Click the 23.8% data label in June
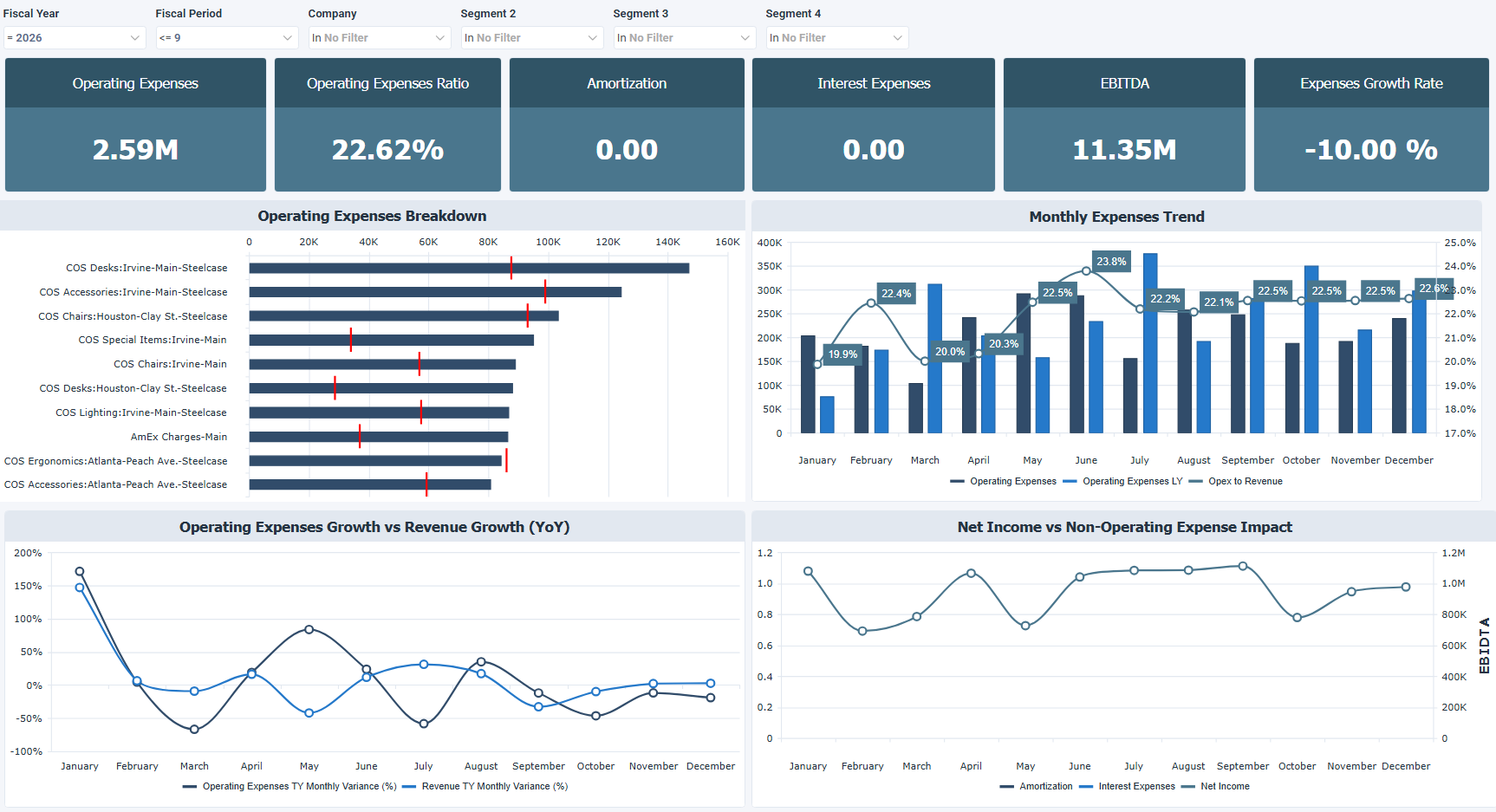Image resolution: width=1496 pixels, height=812 pixels. coord(1111,261)
